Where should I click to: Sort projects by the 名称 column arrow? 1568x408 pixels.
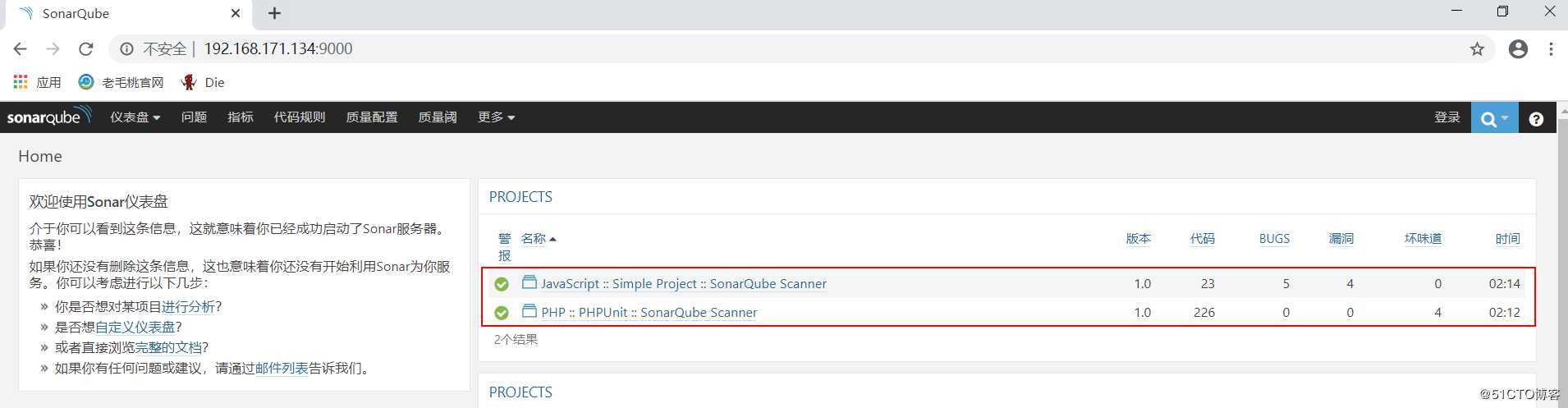[x=552, y=239]
